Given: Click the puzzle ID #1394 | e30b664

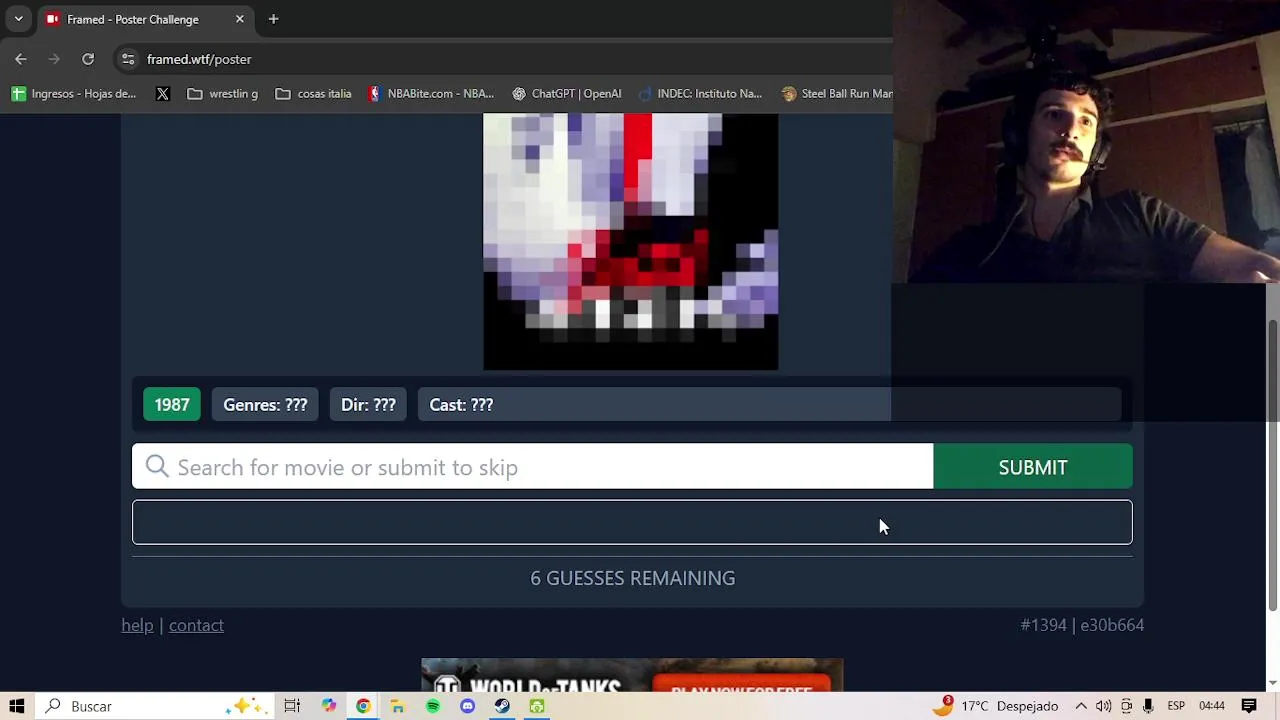Looking at the screenshot, I should point(1082,625).
